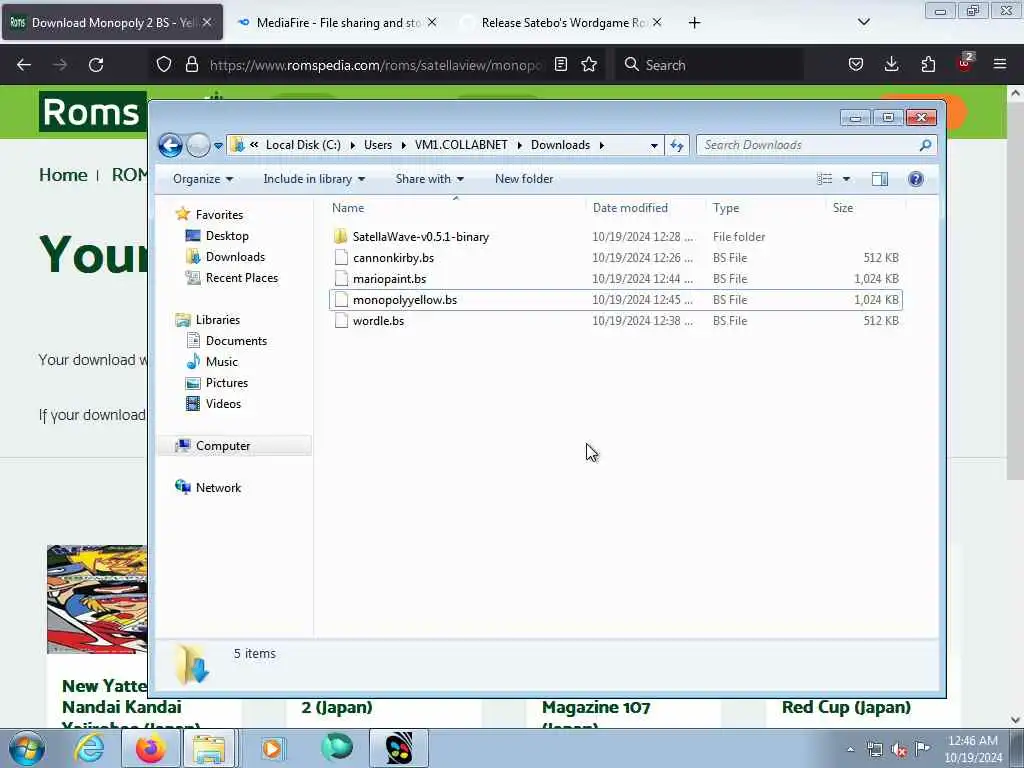
Task: Click the SatellaWave folder icon
Action: [x=340, y=236]
